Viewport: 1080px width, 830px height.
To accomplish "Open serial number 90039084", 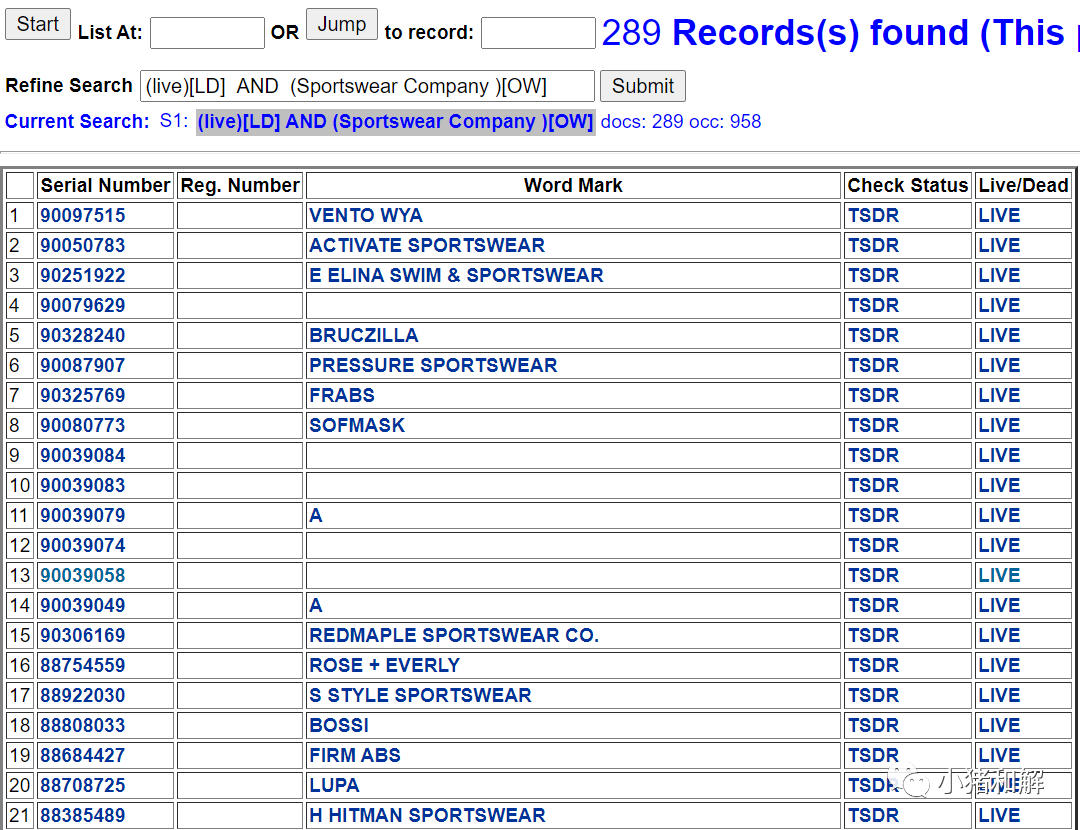I will (83, 455).
